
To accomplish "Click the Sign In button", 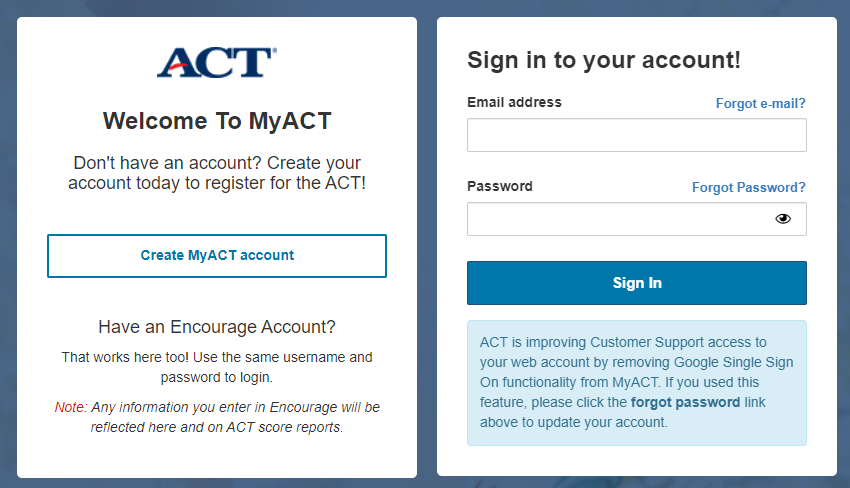I will (x=637, y=283).
